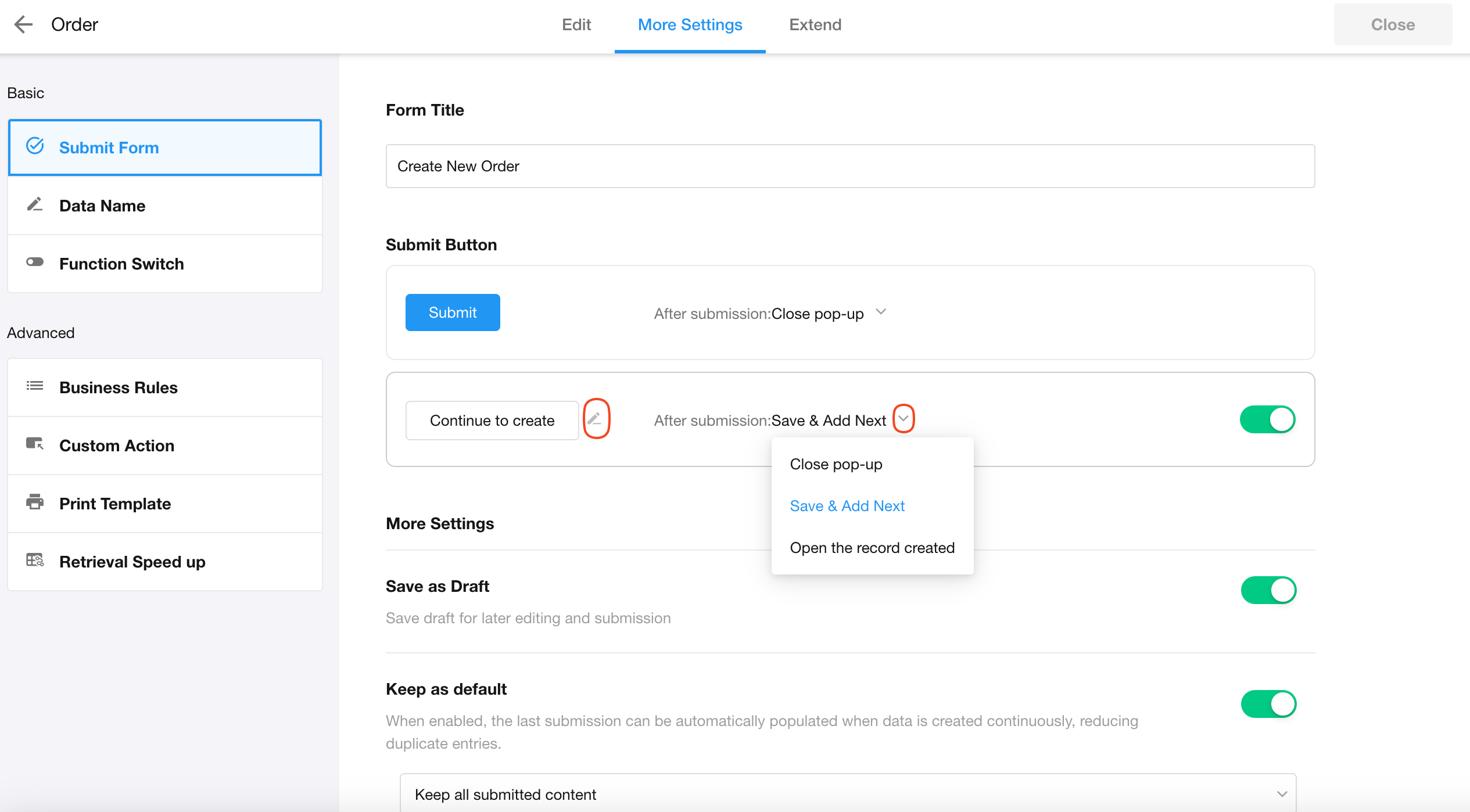Click the Function Switch toggle icon
The height and width of the screenshot is (812, 1470).
point(35,263)
